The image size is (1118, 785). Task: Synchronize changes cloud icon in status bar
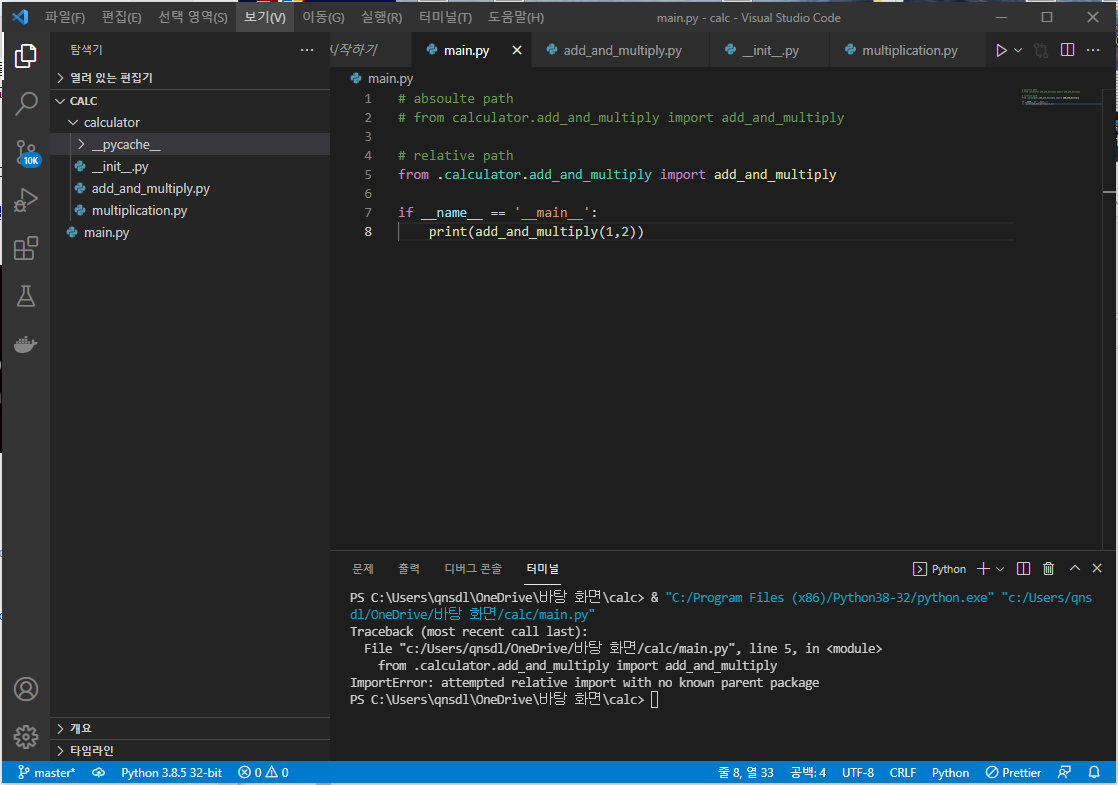pyautogui.click(x=98, y=773)
